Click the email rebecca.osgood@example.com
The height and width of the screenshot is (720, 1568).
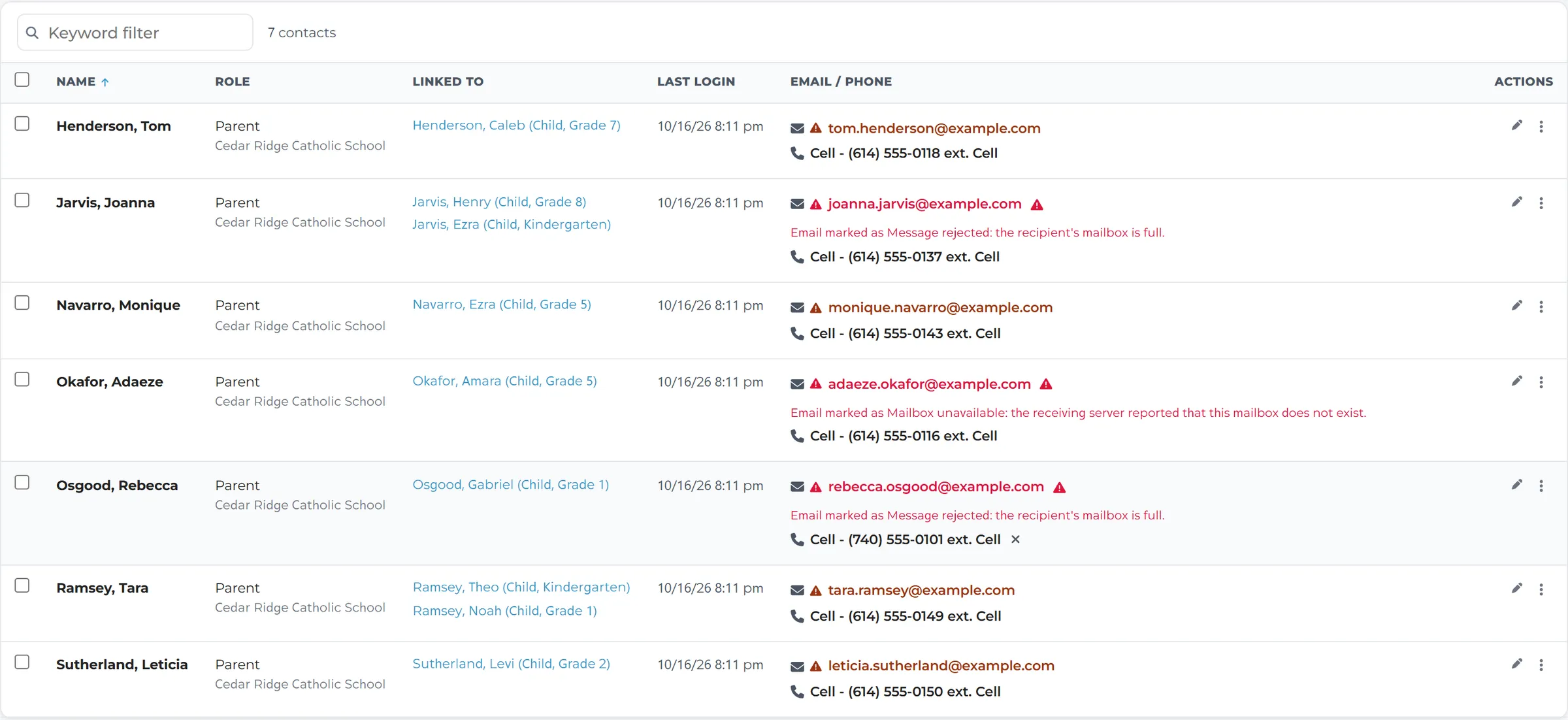pyautogui.click(x=936, y=487)
